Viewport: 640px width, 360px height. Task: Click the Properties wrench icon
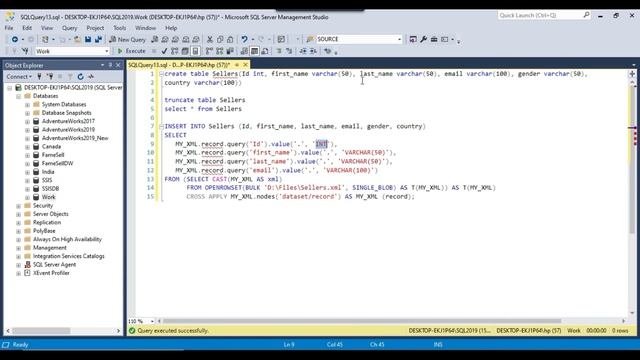pos(423,39)
